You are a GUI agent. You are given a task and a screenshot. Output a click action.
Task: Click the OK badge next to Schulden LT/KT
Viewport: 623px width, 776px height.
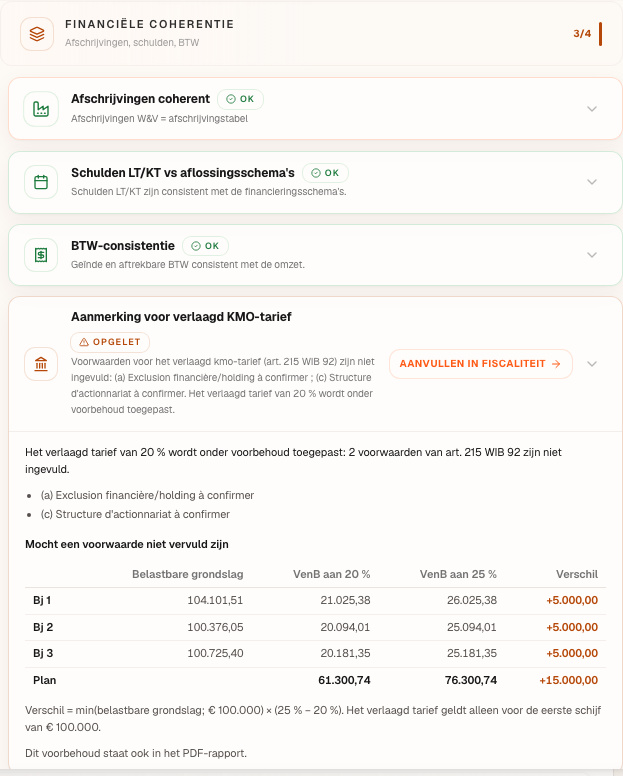coord(326,173)
